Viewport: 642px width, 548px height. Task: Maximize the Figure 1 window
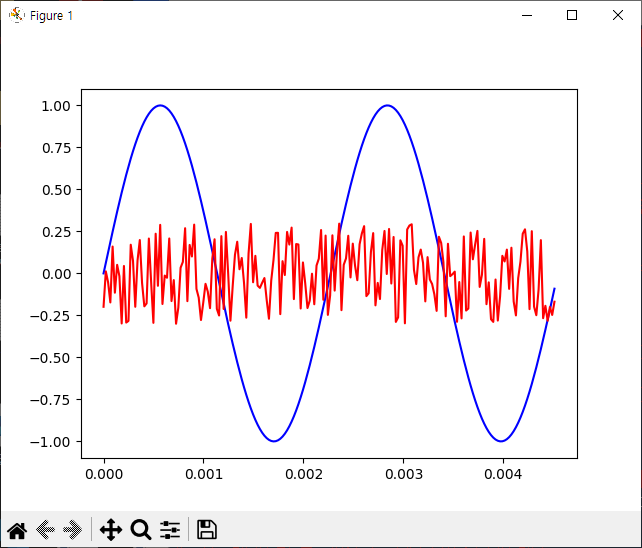coord(572,15)
